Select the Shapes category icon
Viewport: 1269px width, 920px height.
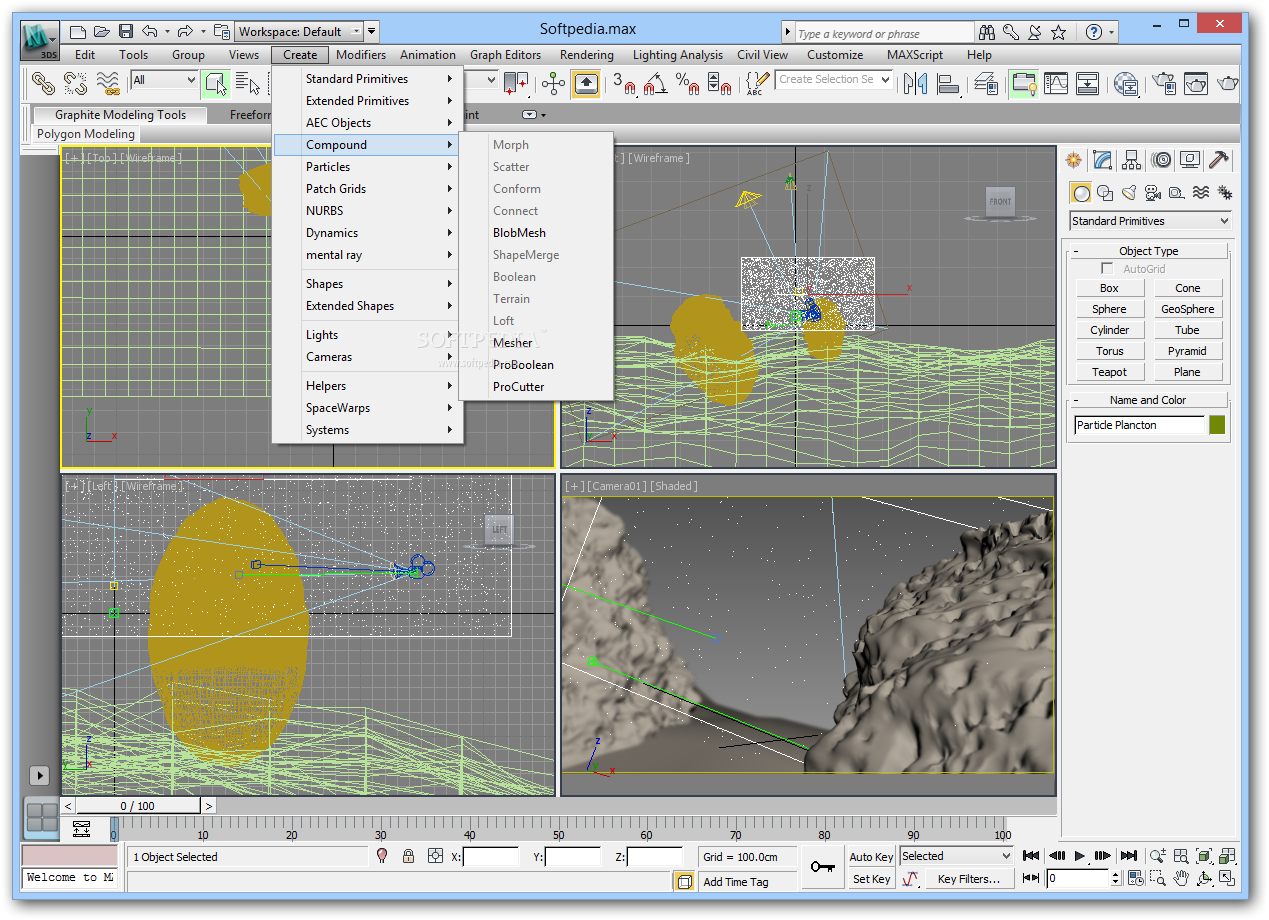1104,193
